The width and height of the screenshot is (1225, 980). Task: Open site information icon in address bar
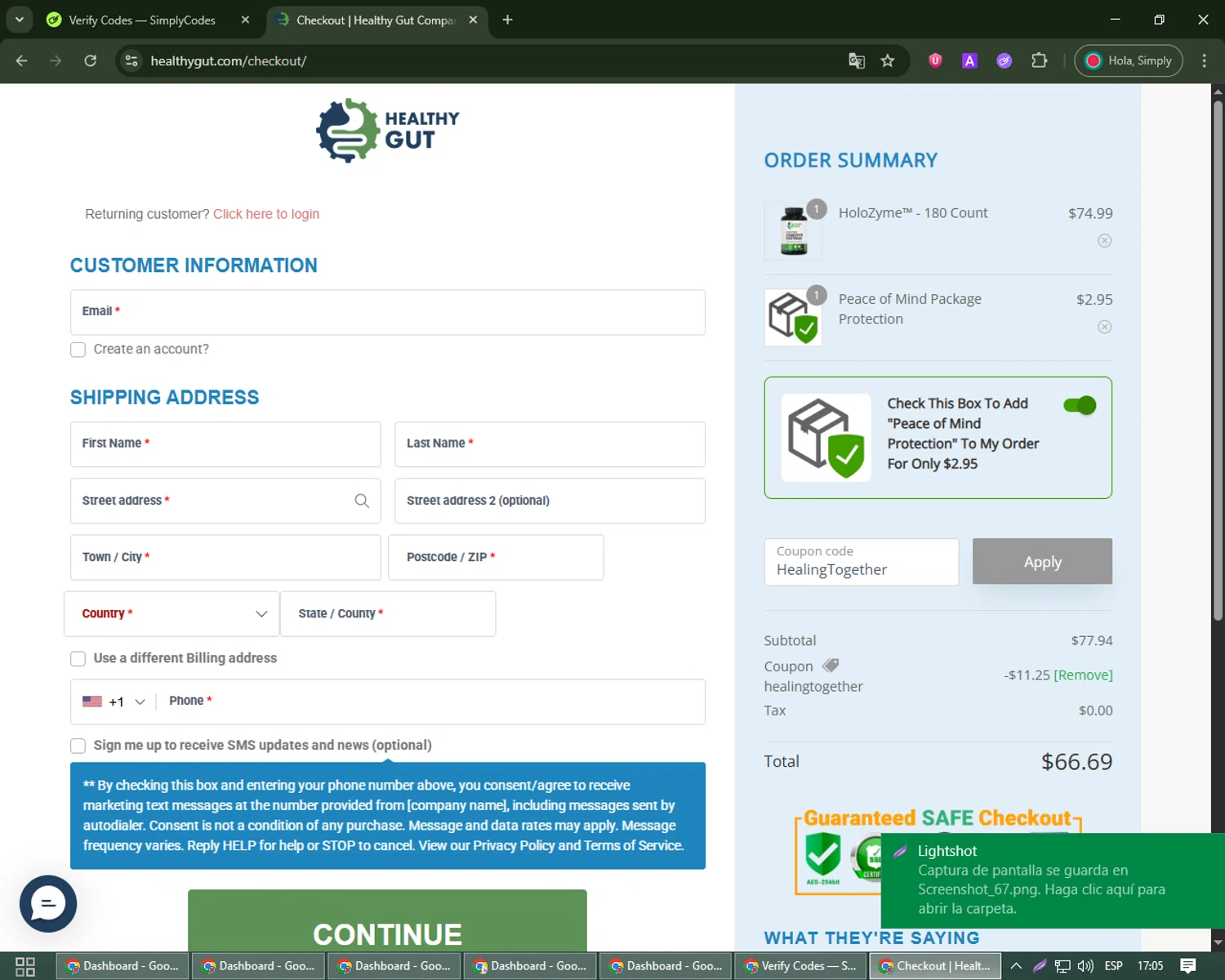[131, 60]
